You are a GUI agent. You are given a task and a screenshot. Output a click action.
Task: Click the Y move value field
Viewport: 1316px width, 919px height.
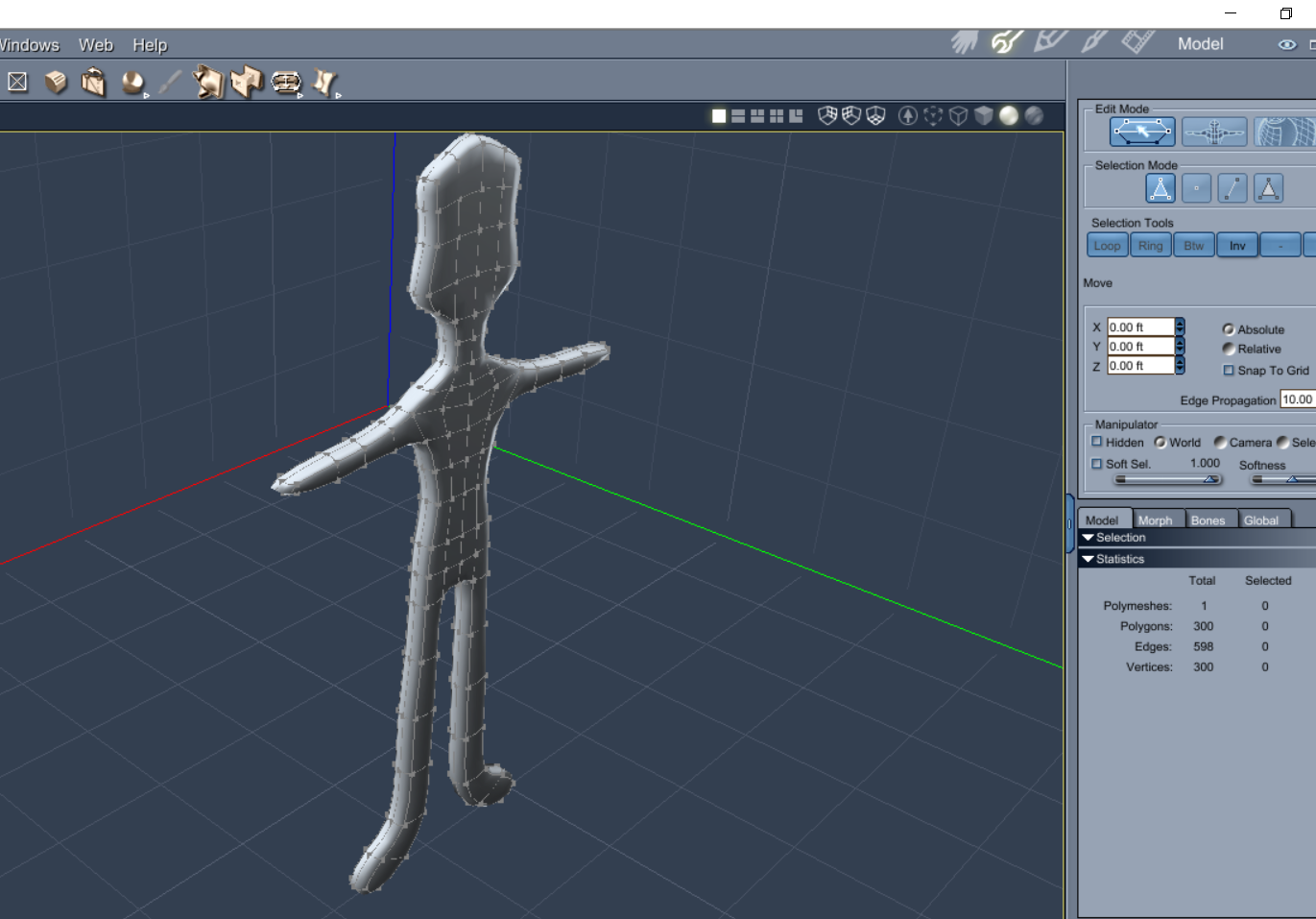pyautogui.click(x=1140, y=347)
